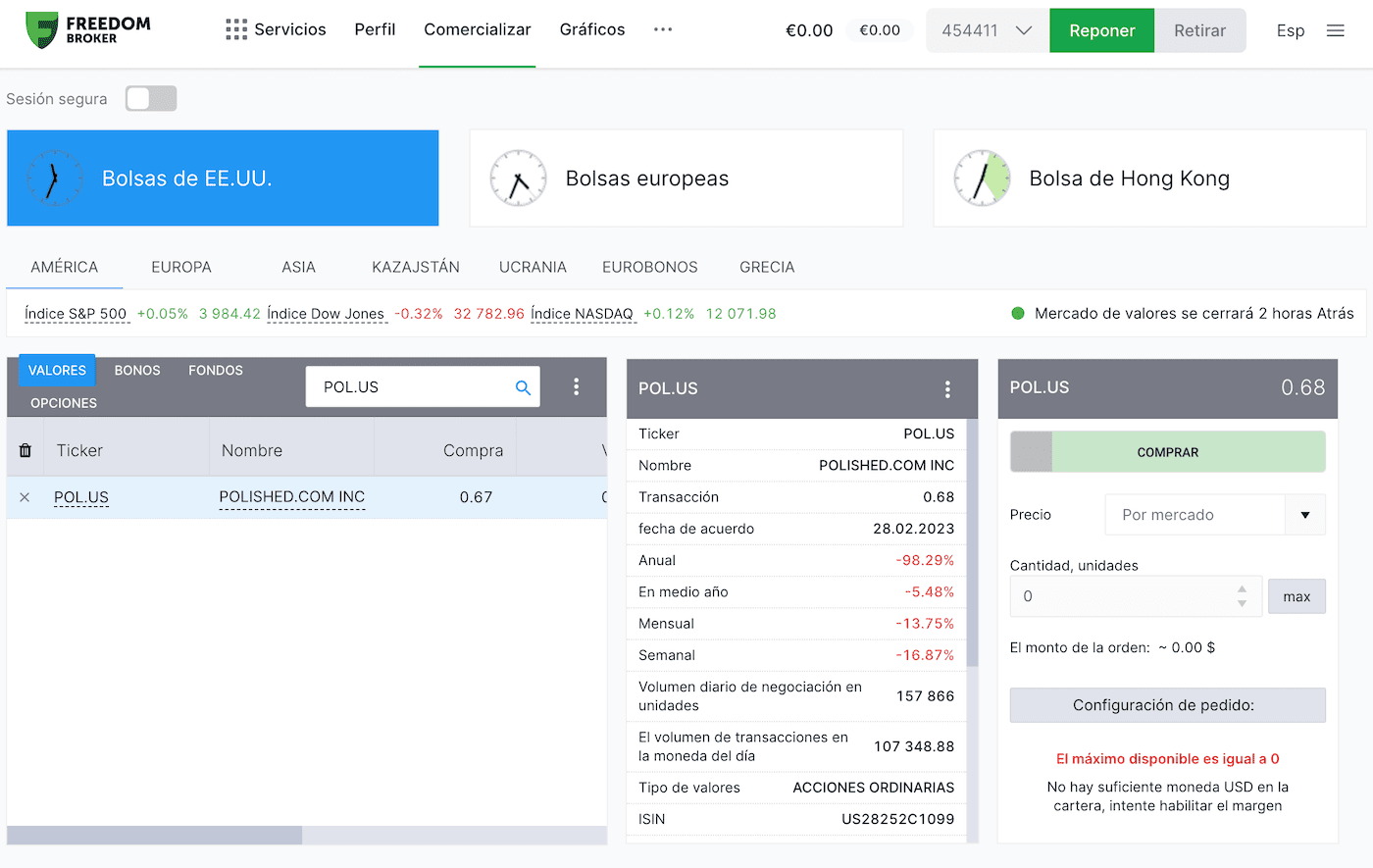Viewport: 1373px width, 868px height.
Task: Toggle the buy/sell COMPRAR switch
Action: (1167, 452)
